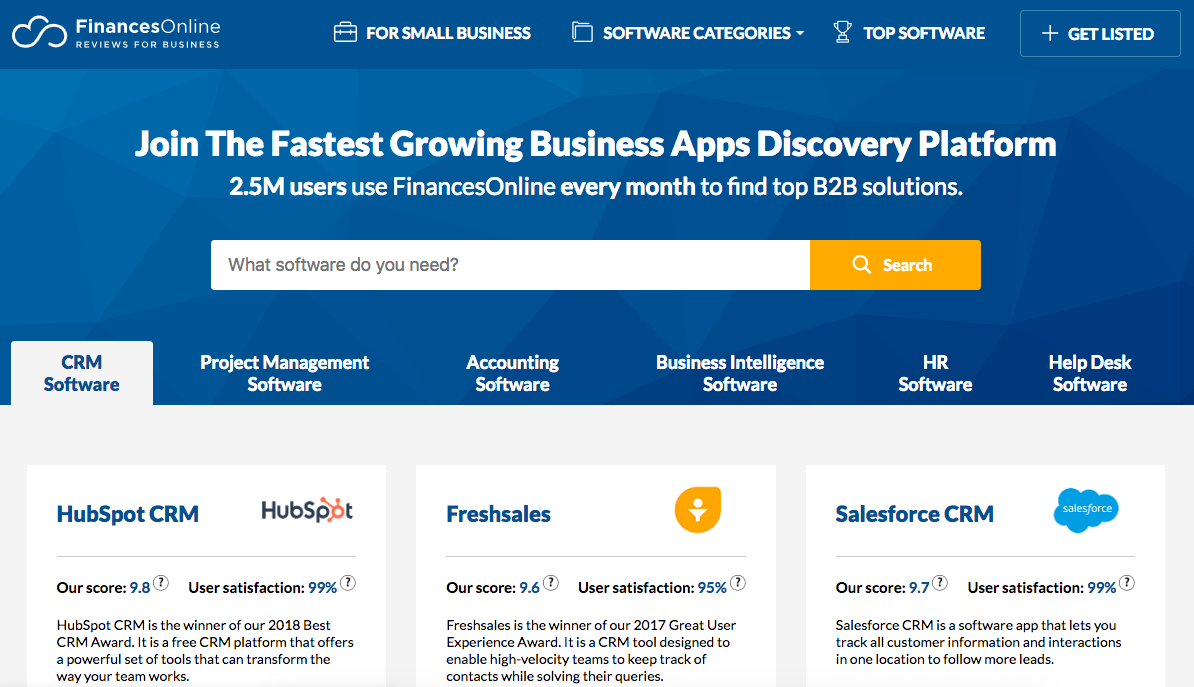Click the Get Listed button
The height and width of the screenshot is (687, 1194).
pyautogui.click(x=1100, y=34)
